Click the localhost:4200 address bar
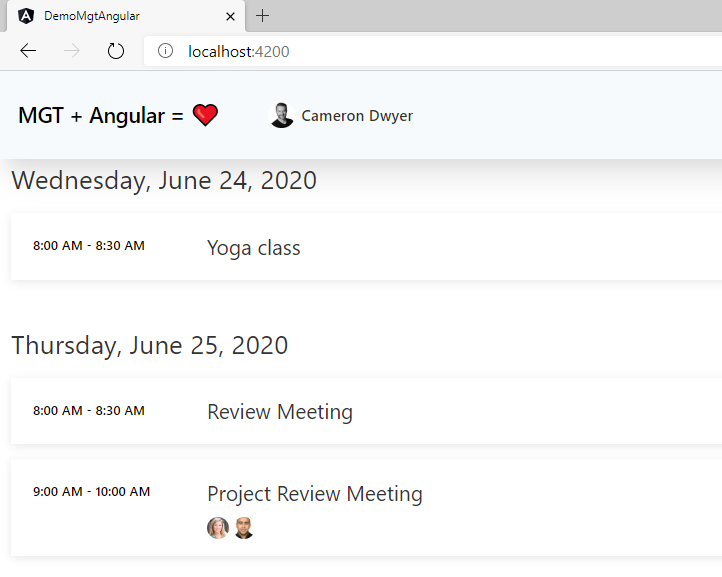 click(x=433, y=51)
